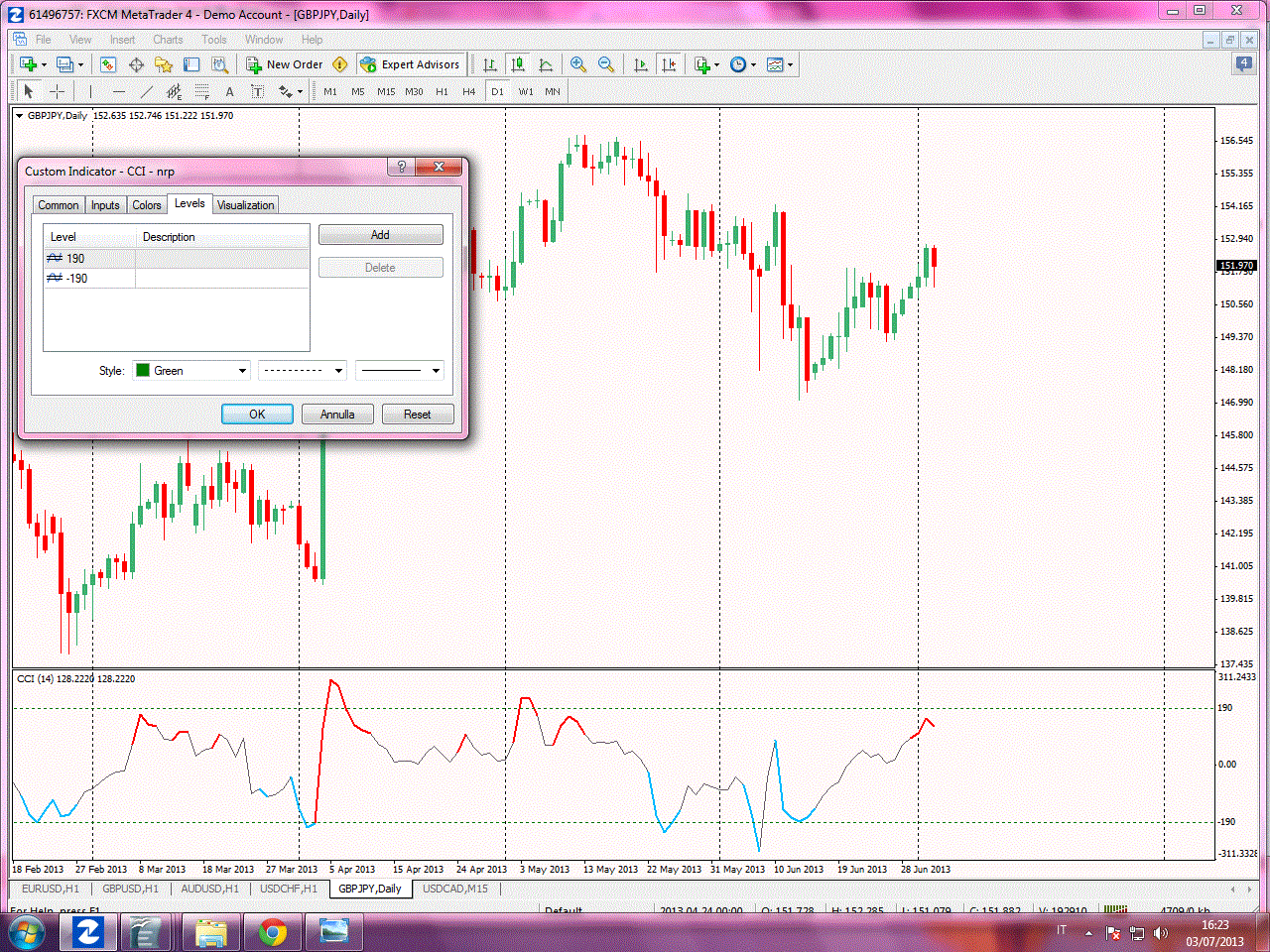The width and height of the screenshot is (1270, 952).
Task: Select the Equidistant Channel tool
Action: [175, 91]
